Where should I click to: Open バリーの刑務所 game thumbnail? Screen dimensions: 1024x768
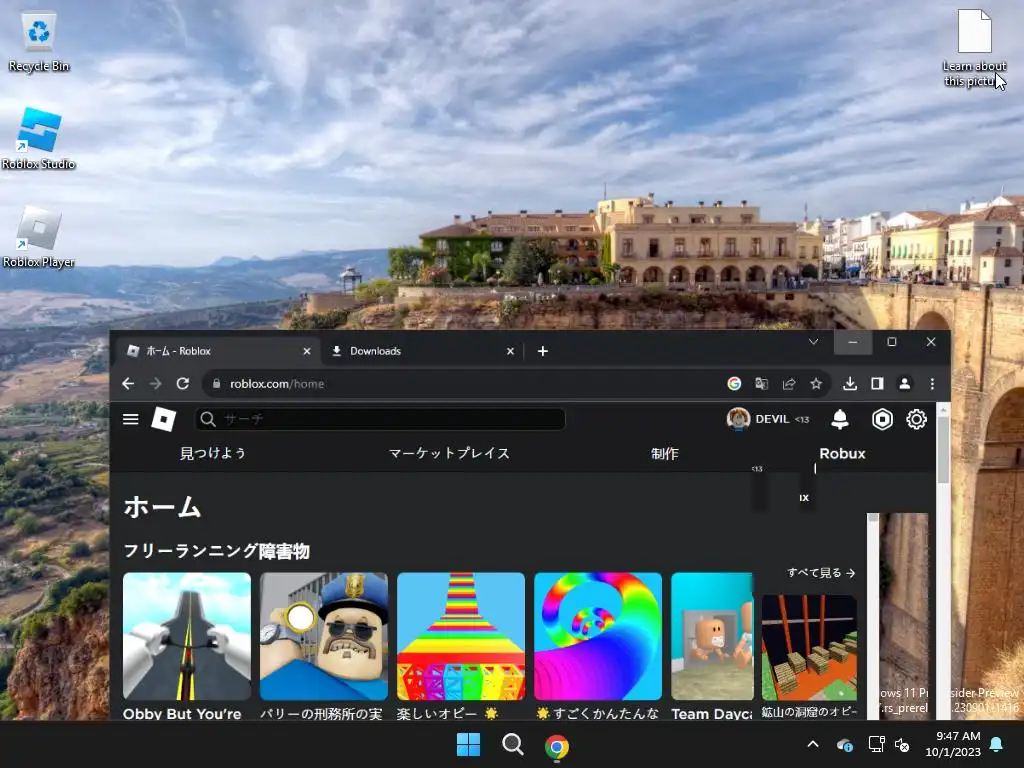tap(324, 636)
